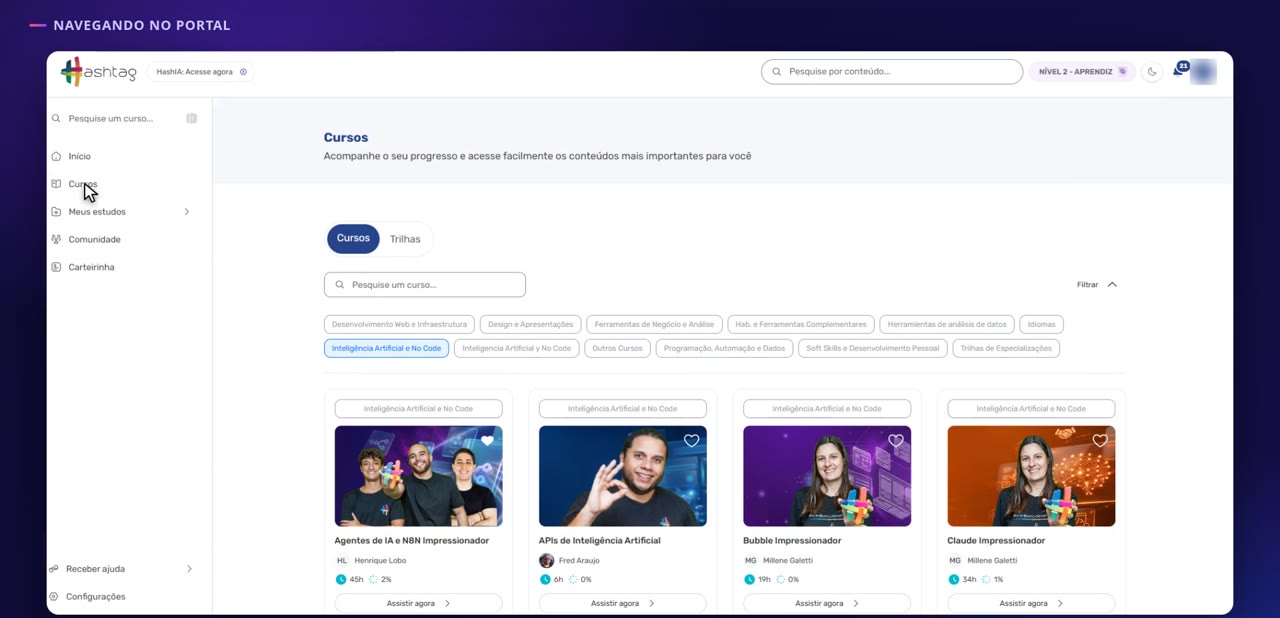
Task: Click Henrique Lobo HL initials badge
Action: click(342, 561)
